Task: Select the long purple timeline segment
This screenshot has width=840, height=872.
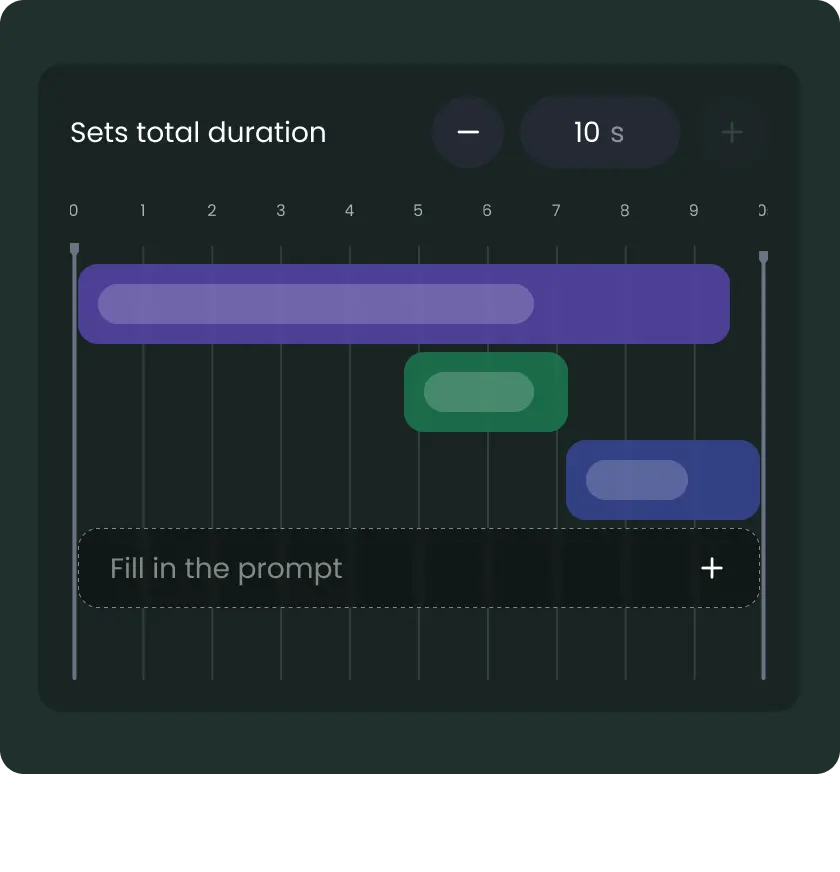Action: coord(630,304)
